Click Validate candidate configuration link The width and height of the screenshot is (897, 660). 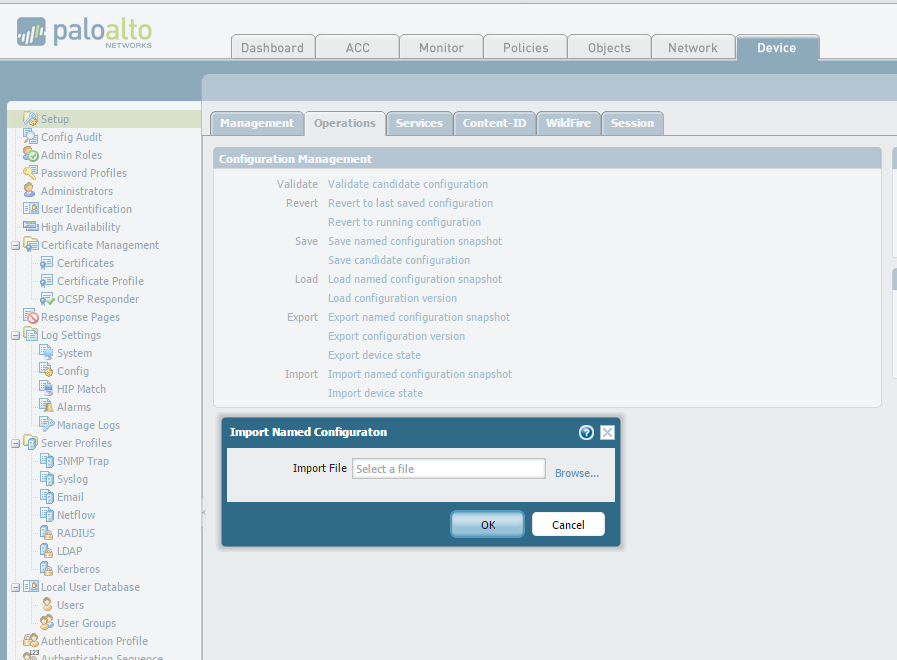408,184
